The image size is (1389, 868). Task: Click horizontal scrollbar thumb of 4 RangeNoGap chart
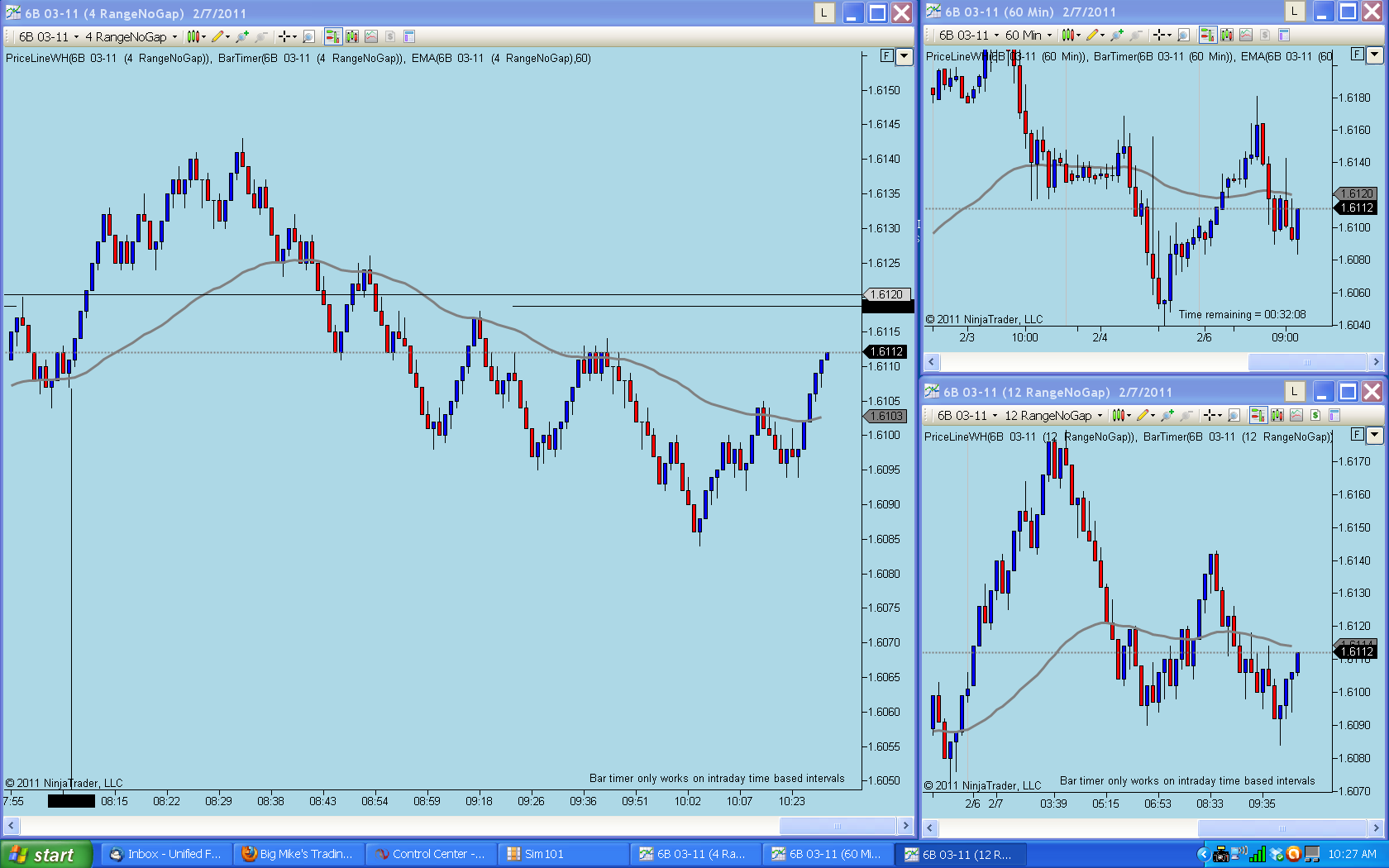coord(838,826)
